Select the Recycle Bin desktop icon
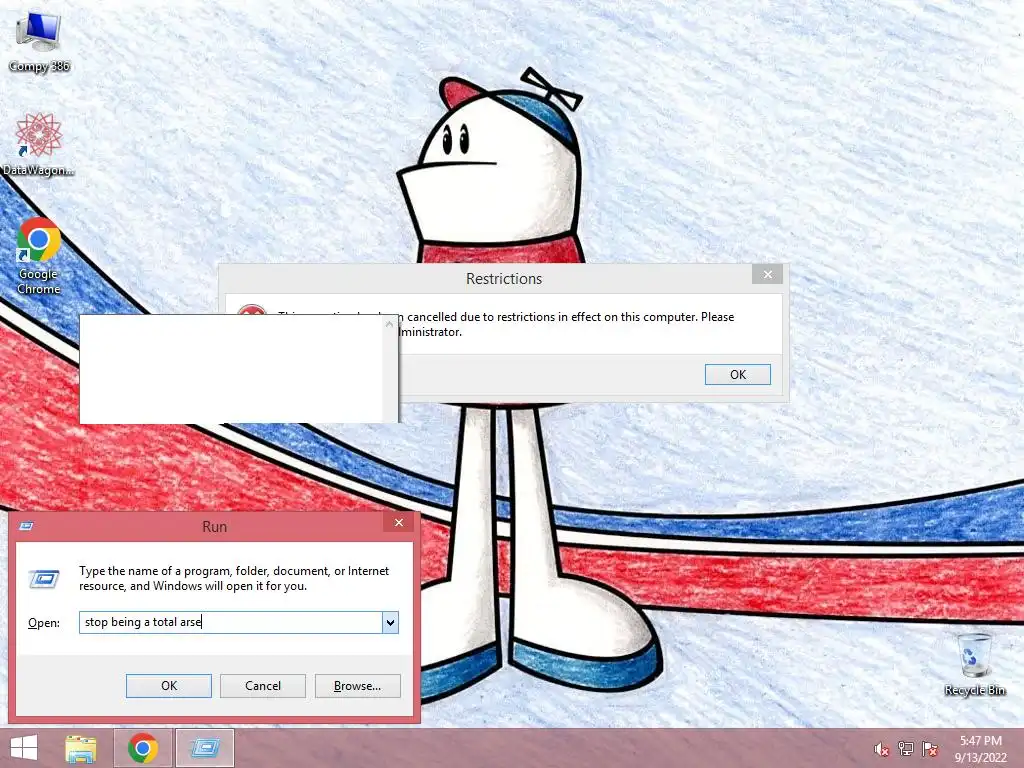 (975, 664)
